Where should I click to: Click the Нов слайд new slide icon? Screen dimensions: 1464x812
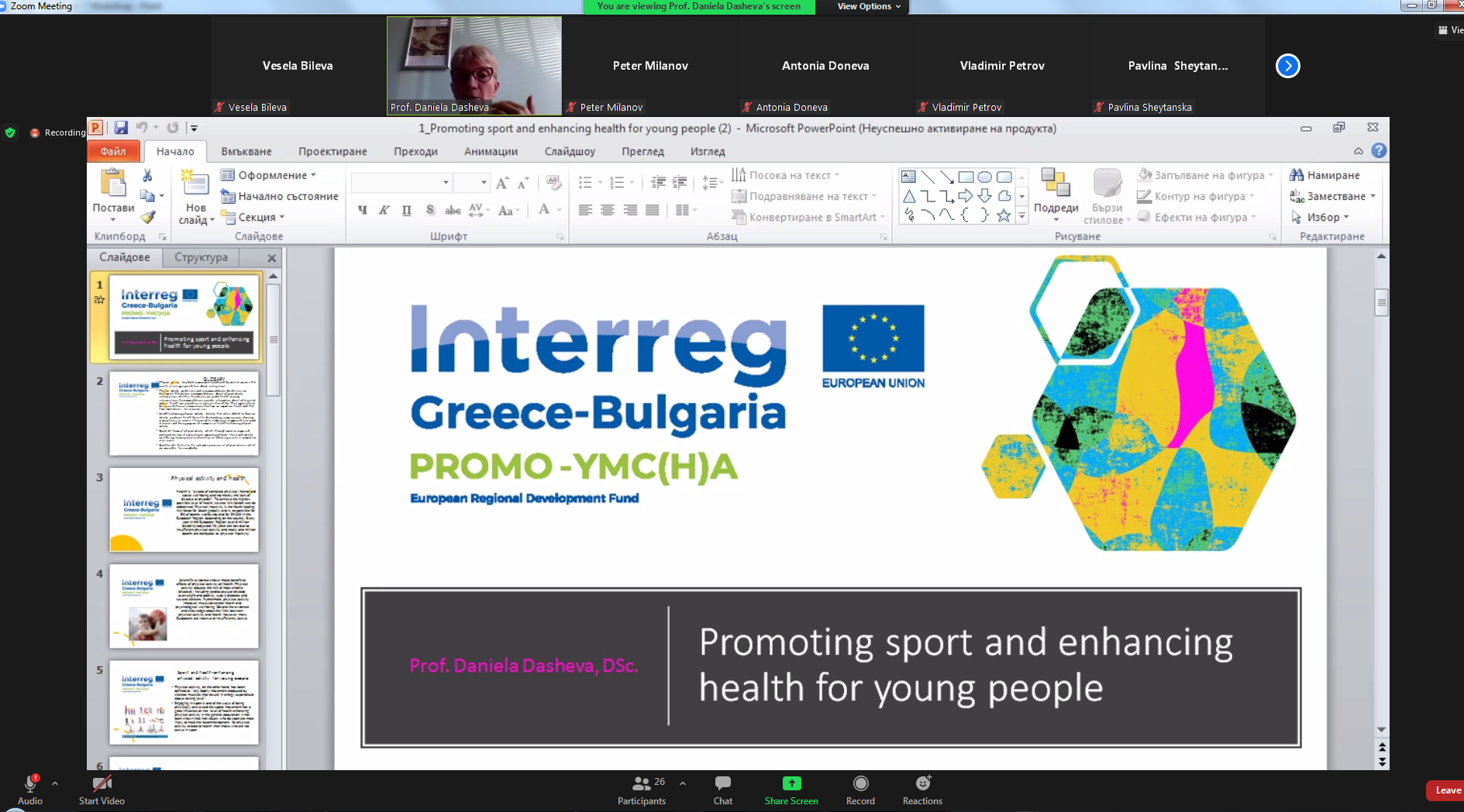(x=195, y=183)
